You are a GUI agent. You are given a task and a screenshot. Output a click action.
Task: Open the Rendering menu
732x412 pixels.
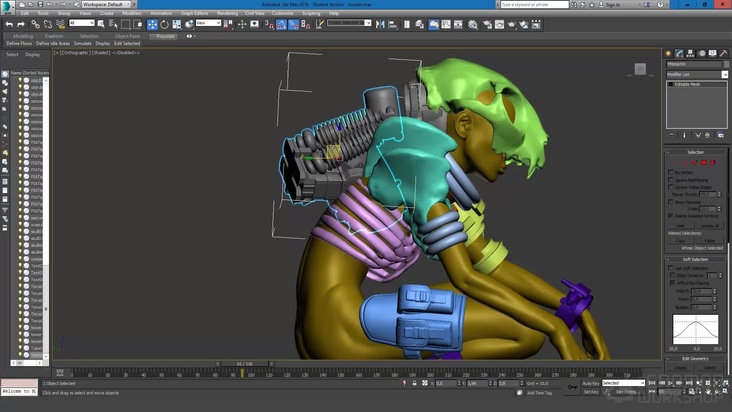pos(228,13)
